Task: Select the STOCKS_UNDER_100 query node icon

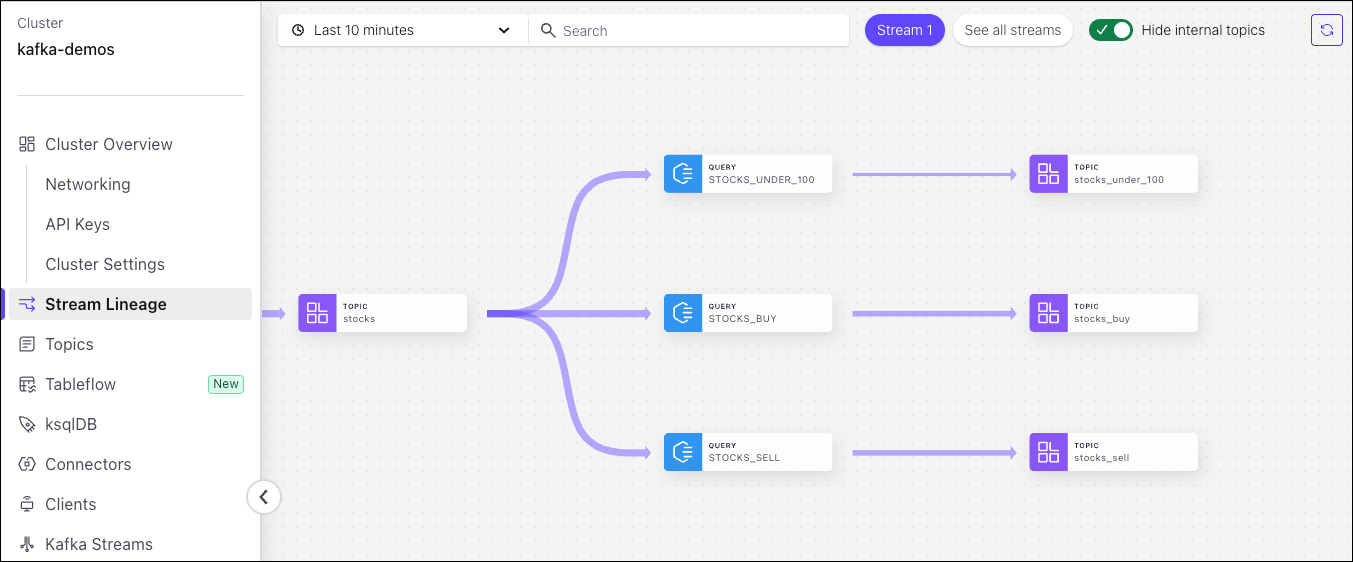Action: tap(683, 174)
